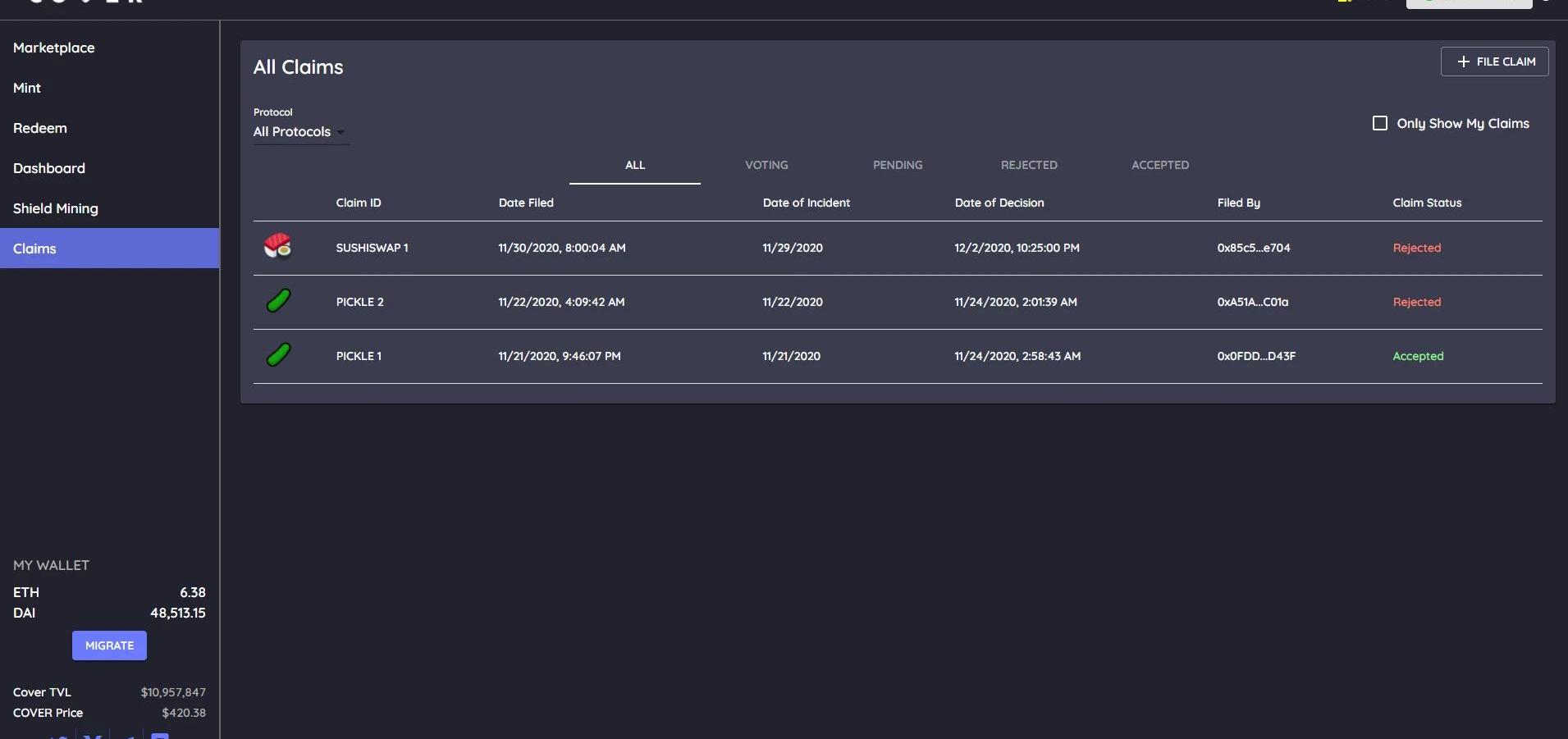Open the SUSHISWAP 1 claim ID
This screenshot has width=1568, height=739.
point(372,248)
